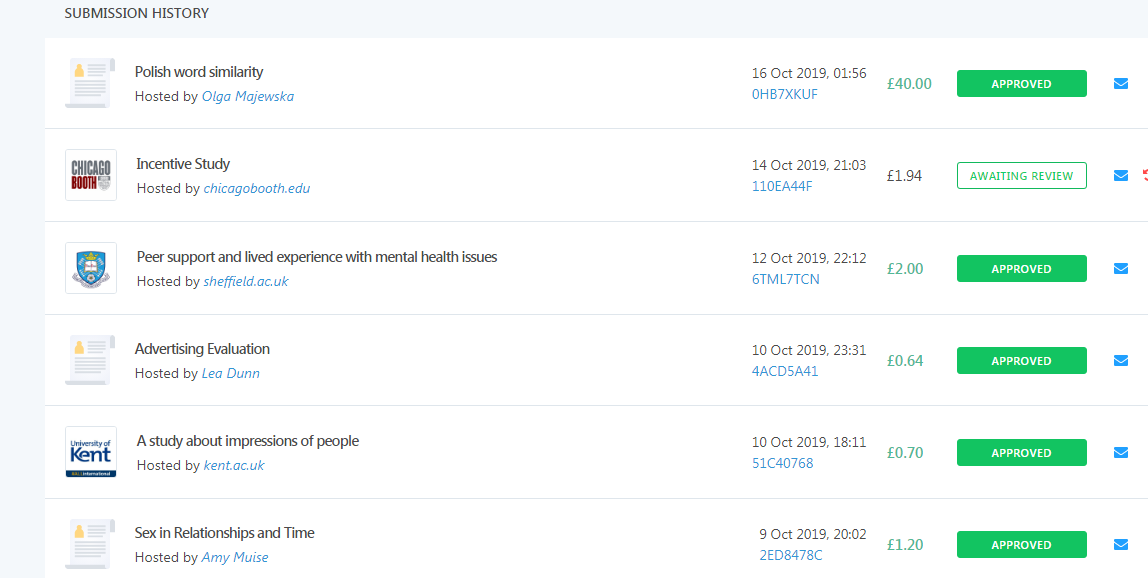This screenshot has height=578, width=1148.
Task: Click the date 10 Oct 2019, 23:31
Action: point(809,350)
